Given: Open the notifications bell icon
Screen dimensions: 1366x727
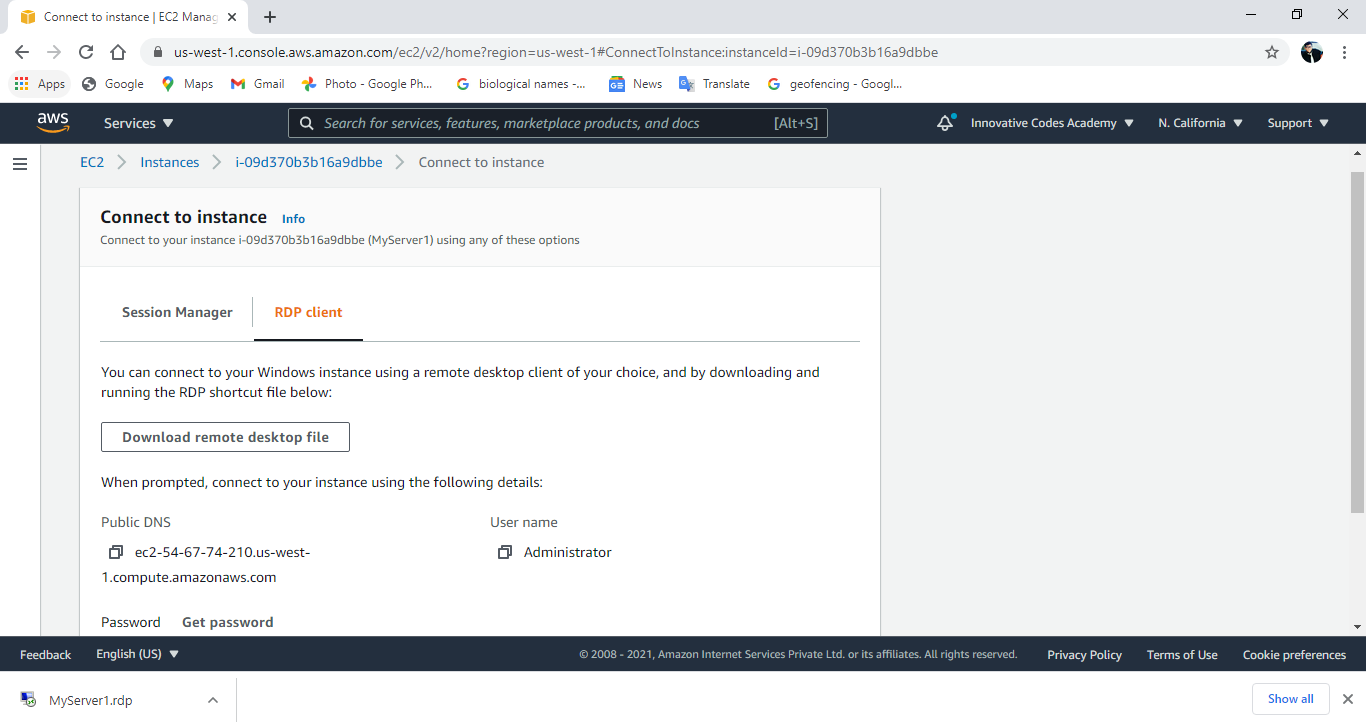Looking at the screenshot, I should point(945,123).
